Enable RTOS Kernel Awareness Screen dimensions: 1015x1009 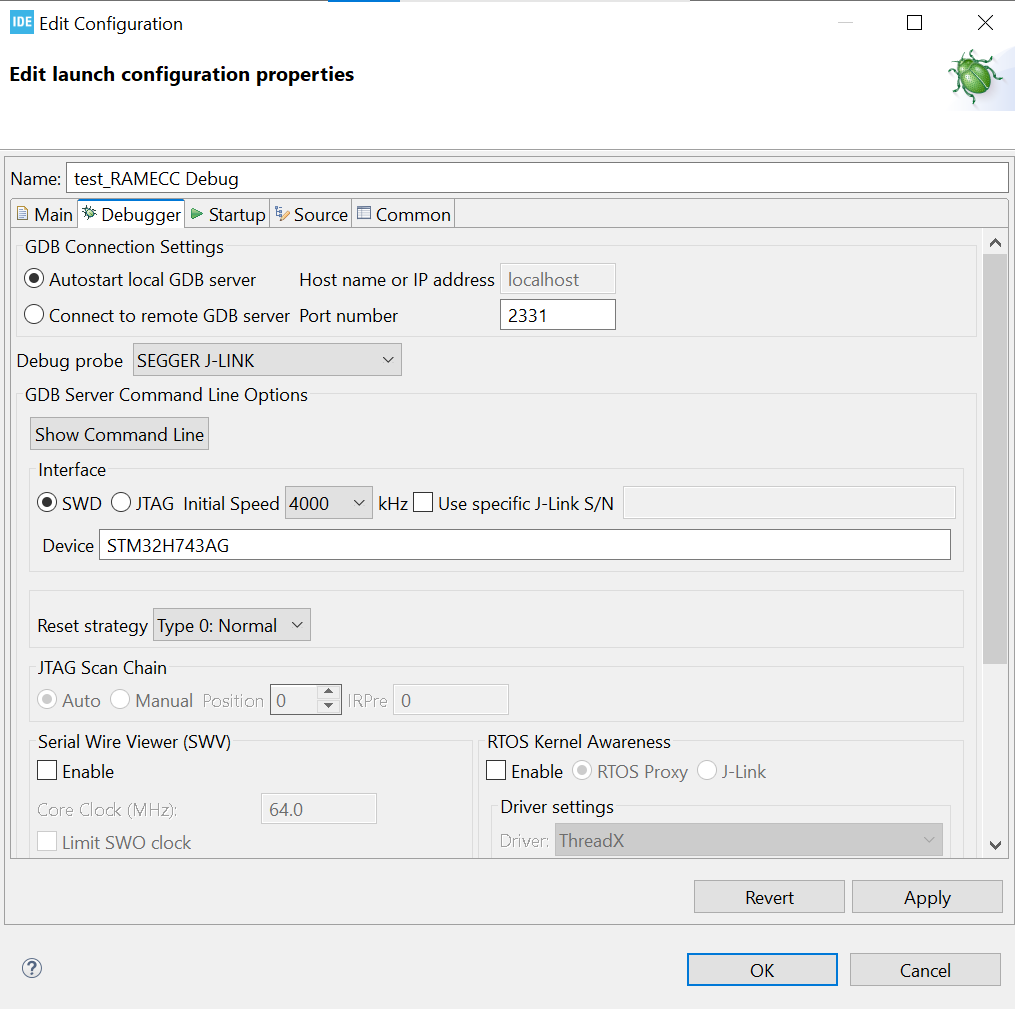pyautogui.click(x=495, y=771)
